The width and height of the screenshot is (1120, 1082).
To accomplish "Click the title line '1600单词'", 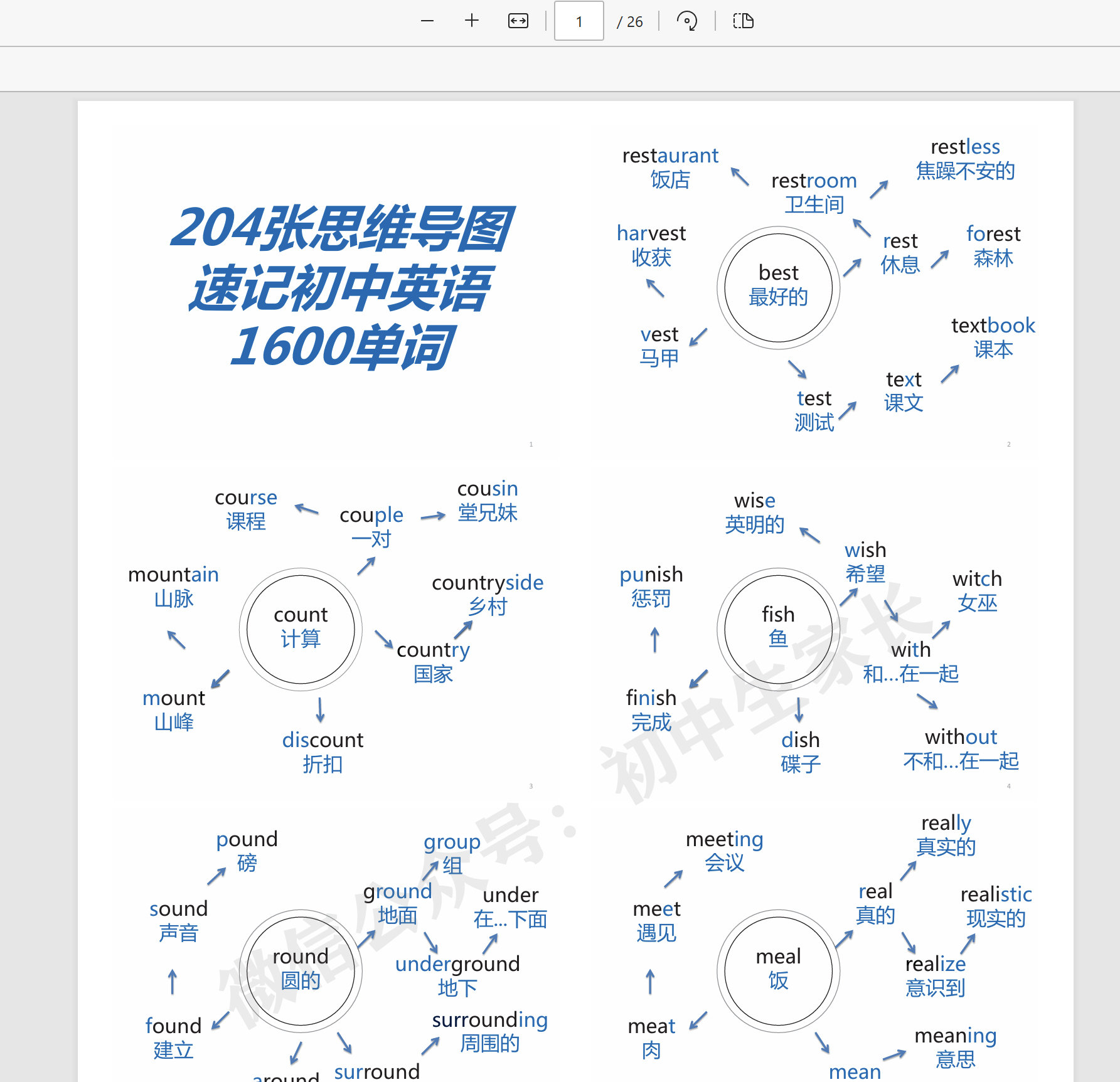I will click(x=343, y=347).
